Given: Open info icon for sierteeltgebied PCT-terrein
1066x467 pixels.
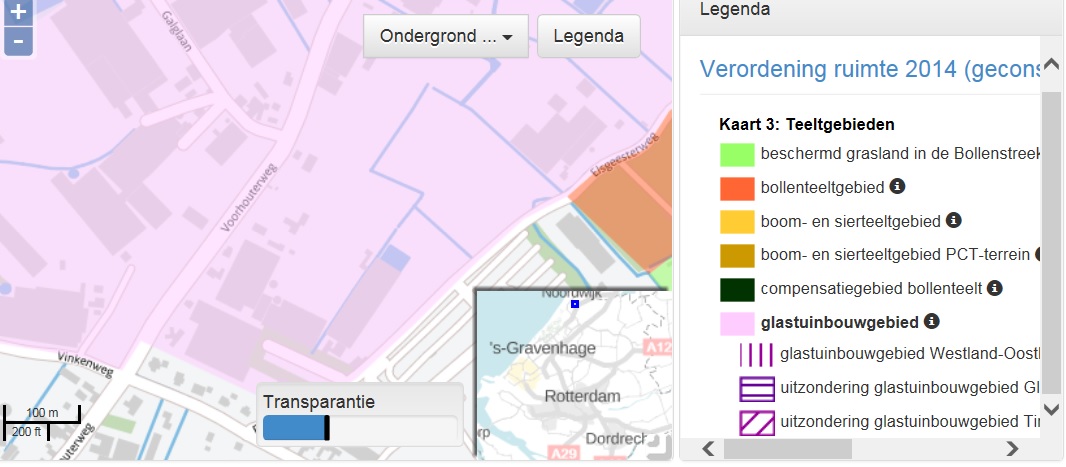Looking at the screenshot, I should [1038, 254].
